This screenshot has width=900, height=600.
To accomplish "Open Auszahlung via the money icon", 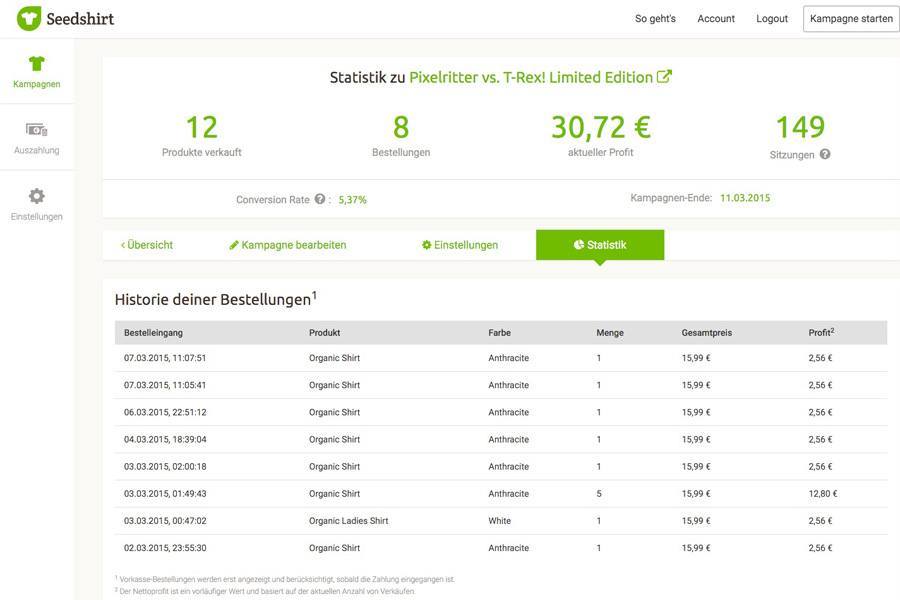I will click(36, 130).
